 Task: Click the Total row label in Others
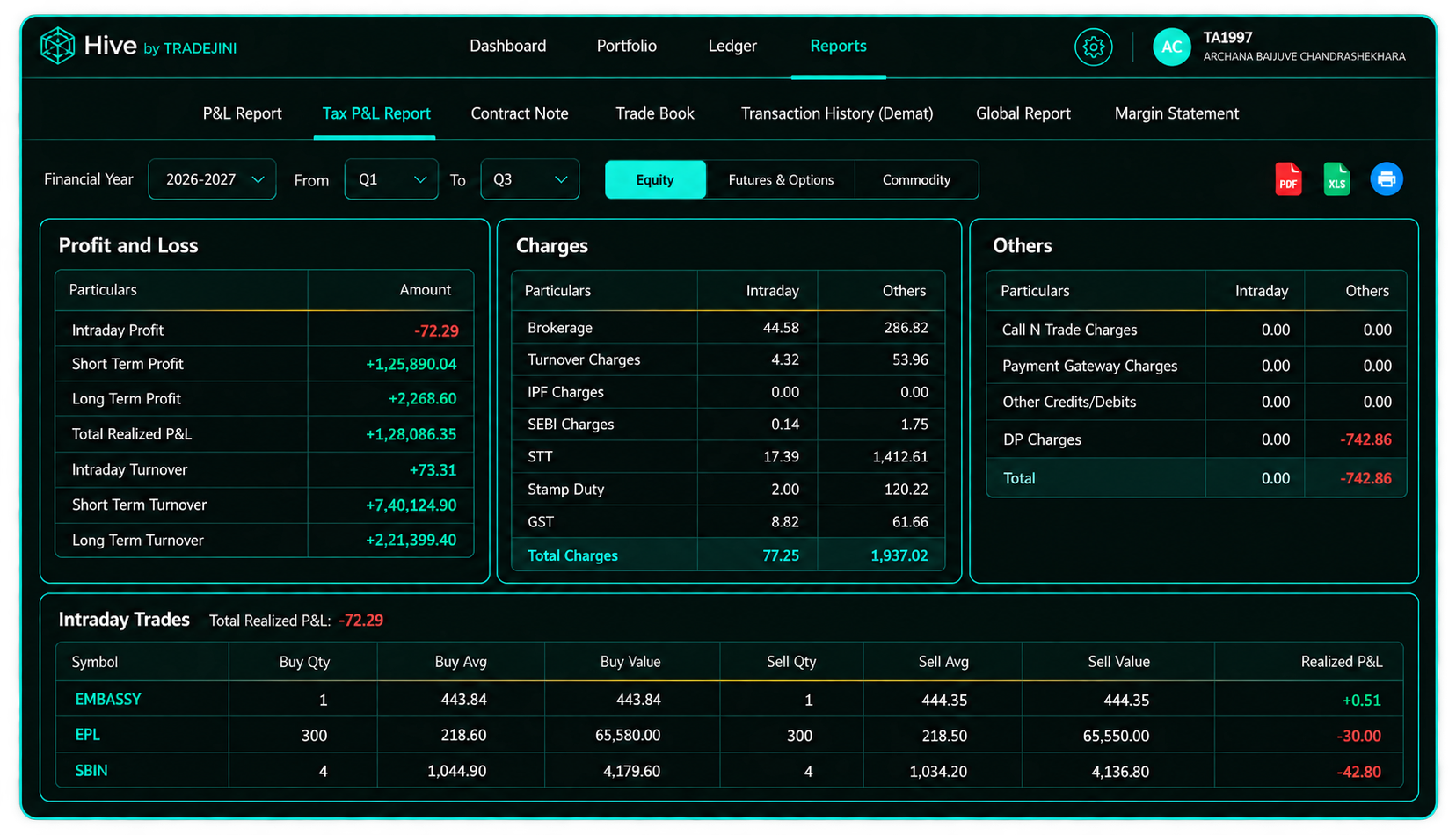pos(1019,478)
